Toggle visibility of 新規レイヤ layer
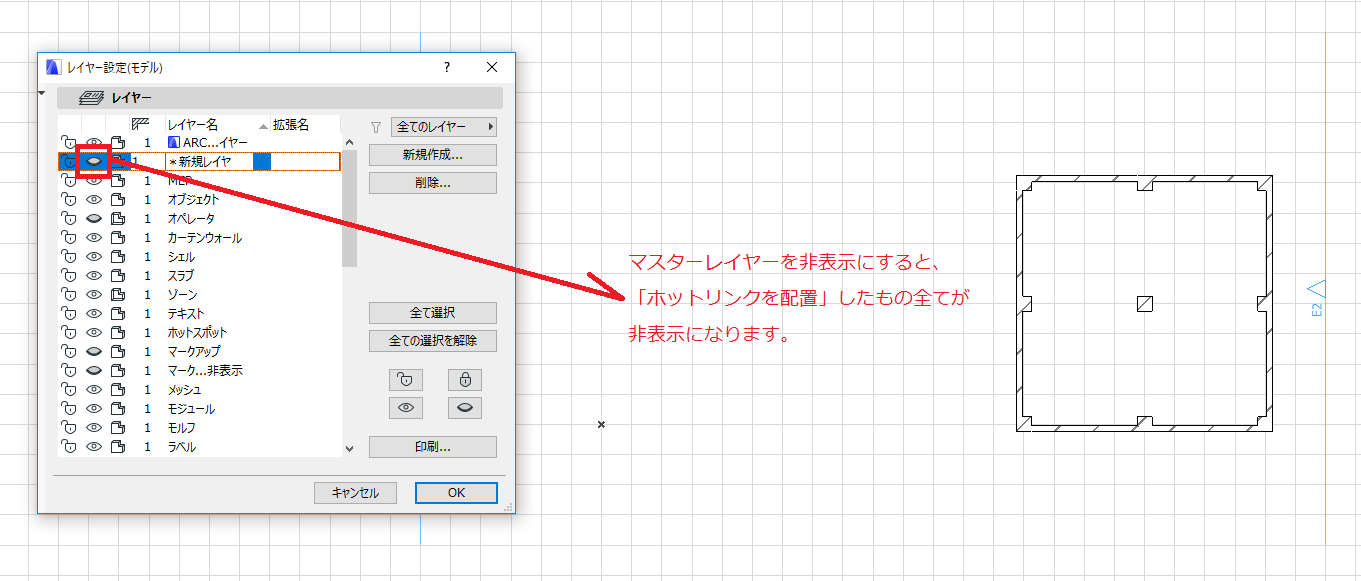This screenshot has width=1361, height=581. (94, 161)
